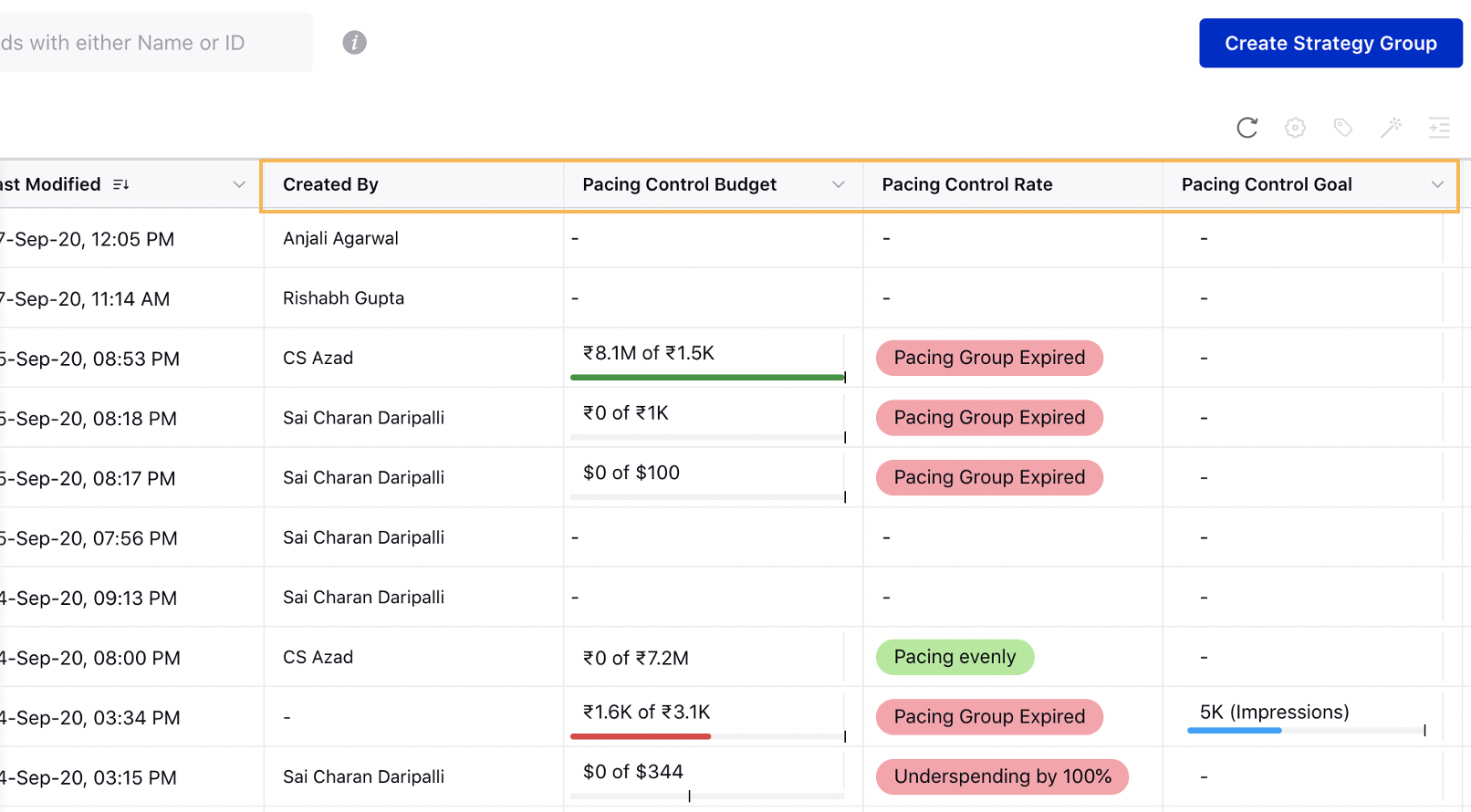1471x812 pixels.
Task: Click the 07:56 PM last modified cell
Action: click(131, 537)
